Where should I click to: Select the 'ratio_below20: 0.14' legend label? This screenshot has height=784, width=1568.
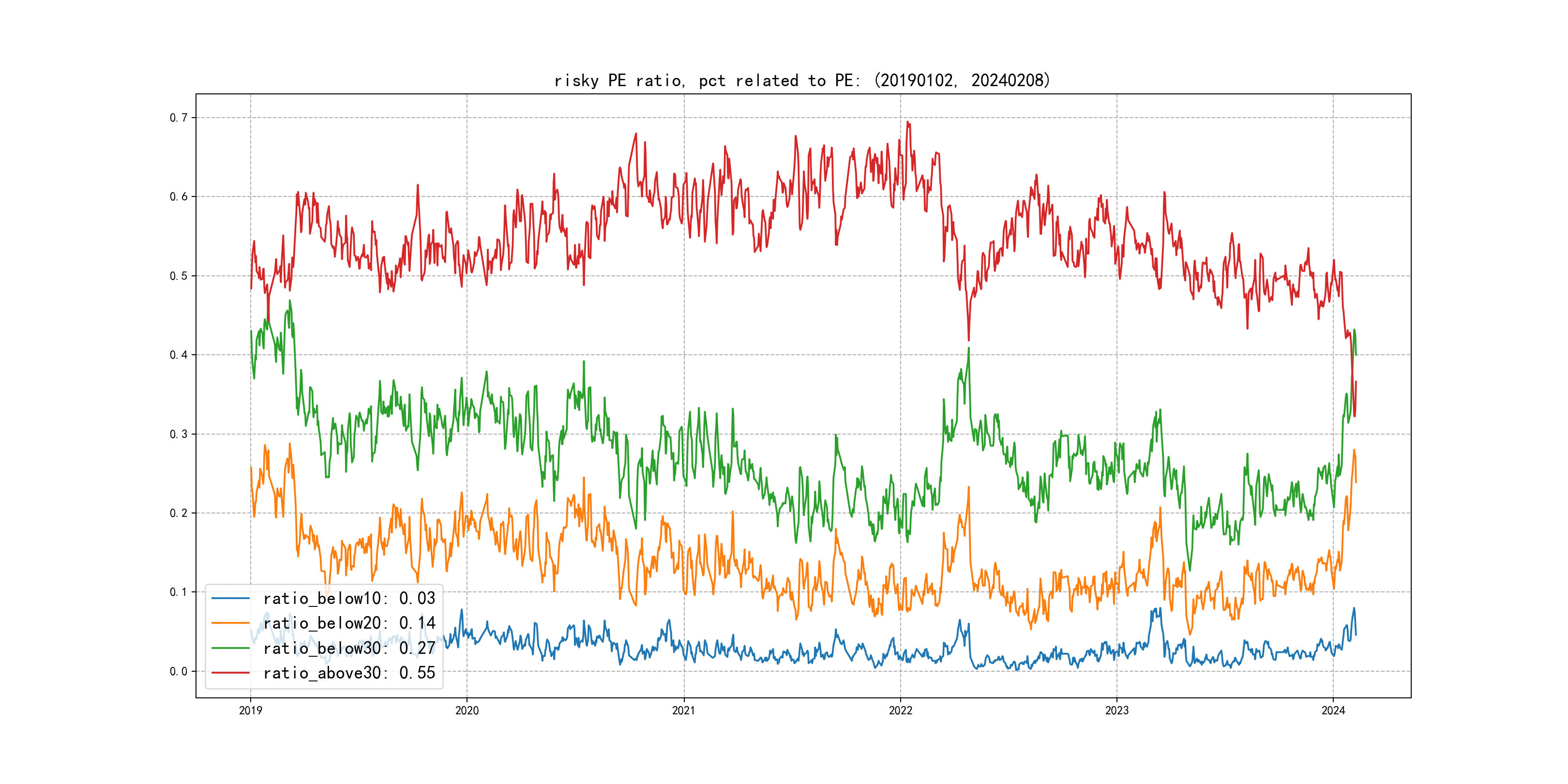(349, 623)
